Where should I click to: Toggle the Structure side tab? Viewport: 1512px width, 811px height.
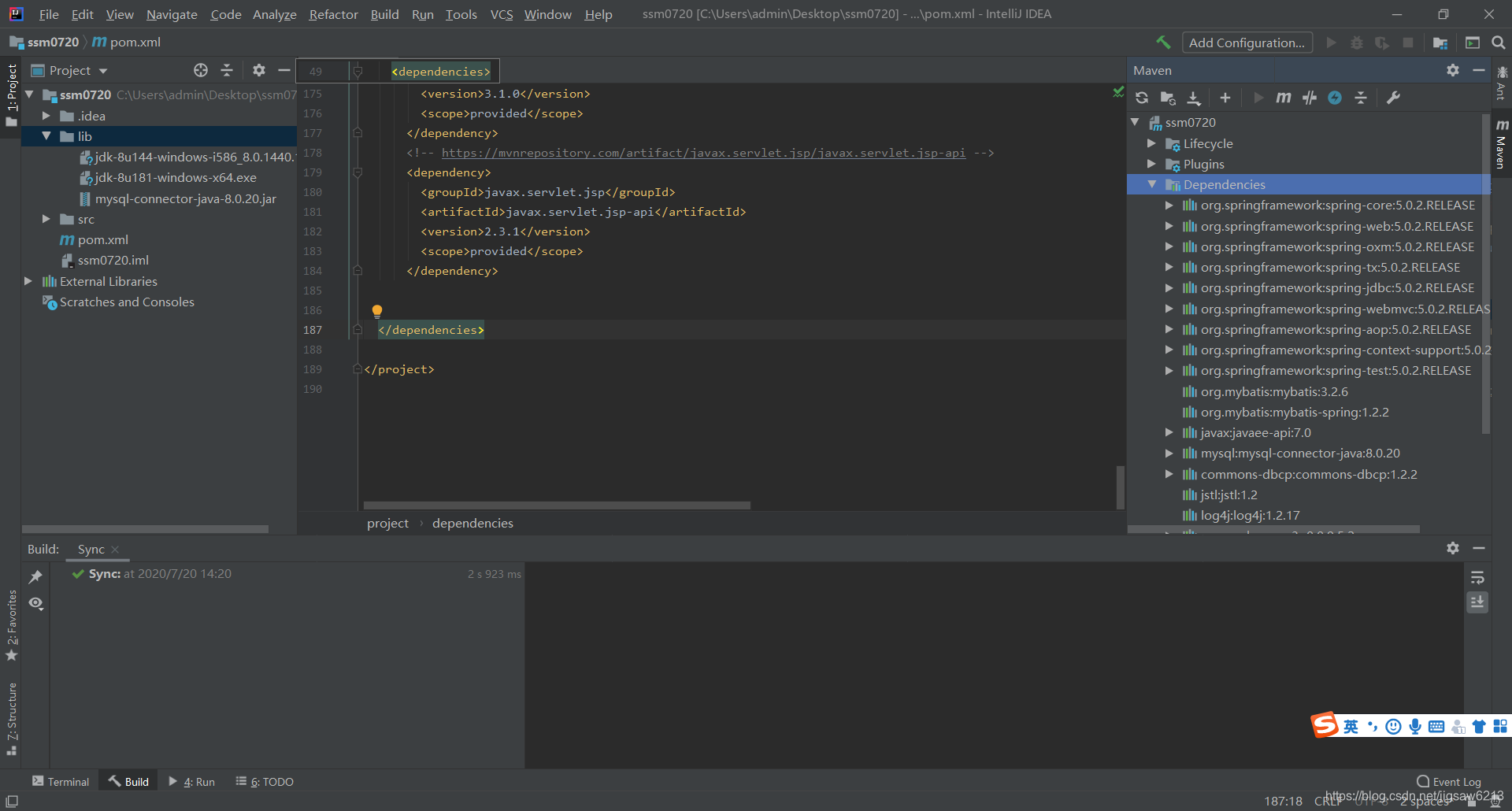11,718
